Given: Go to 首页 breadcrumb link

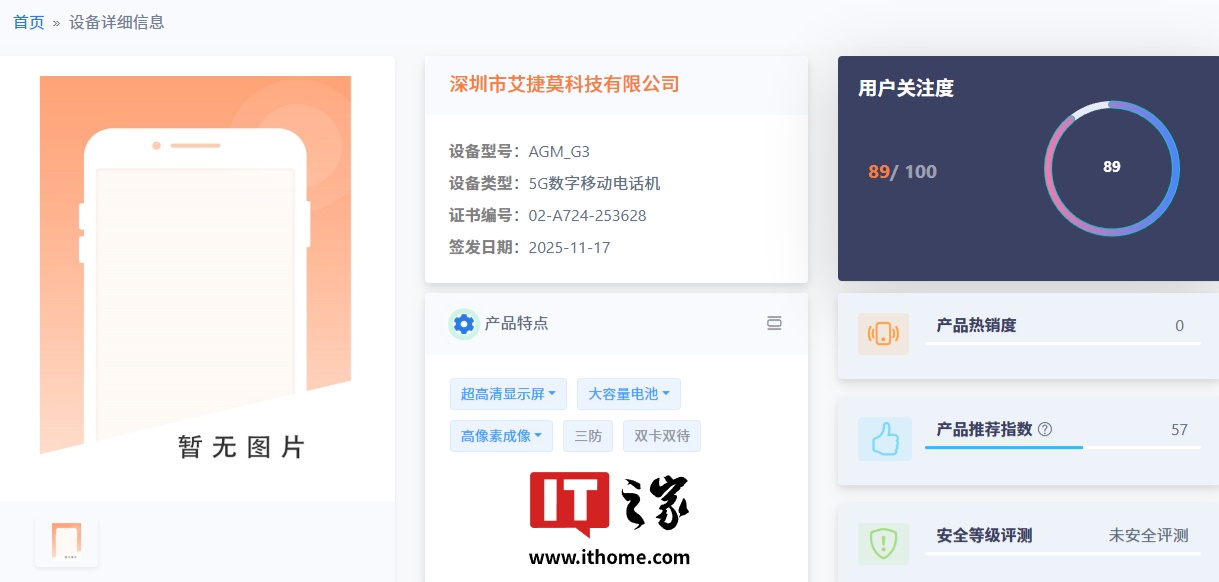Looking at the screenshot, I should [29, 22].
